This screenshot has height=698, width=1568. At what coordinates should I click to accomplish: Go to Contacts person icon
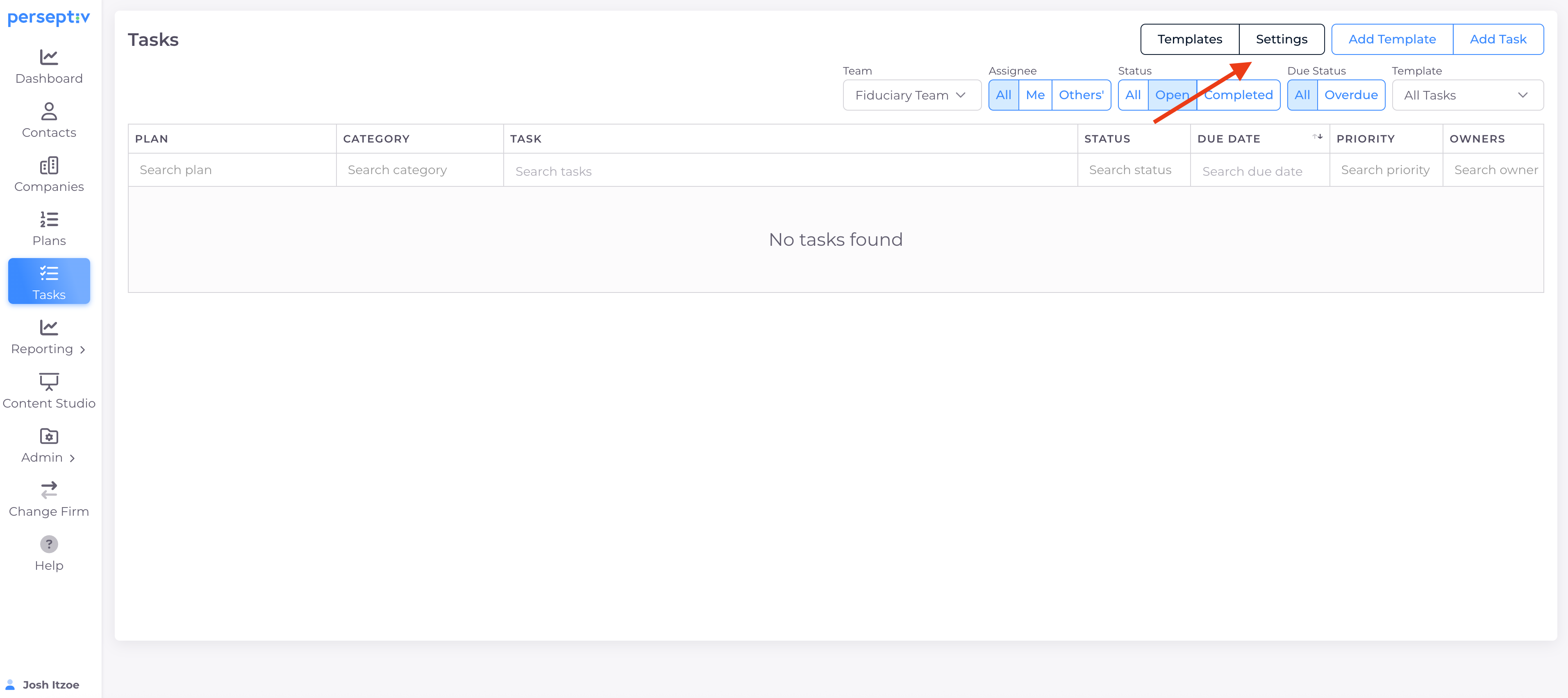click(49, 111)
